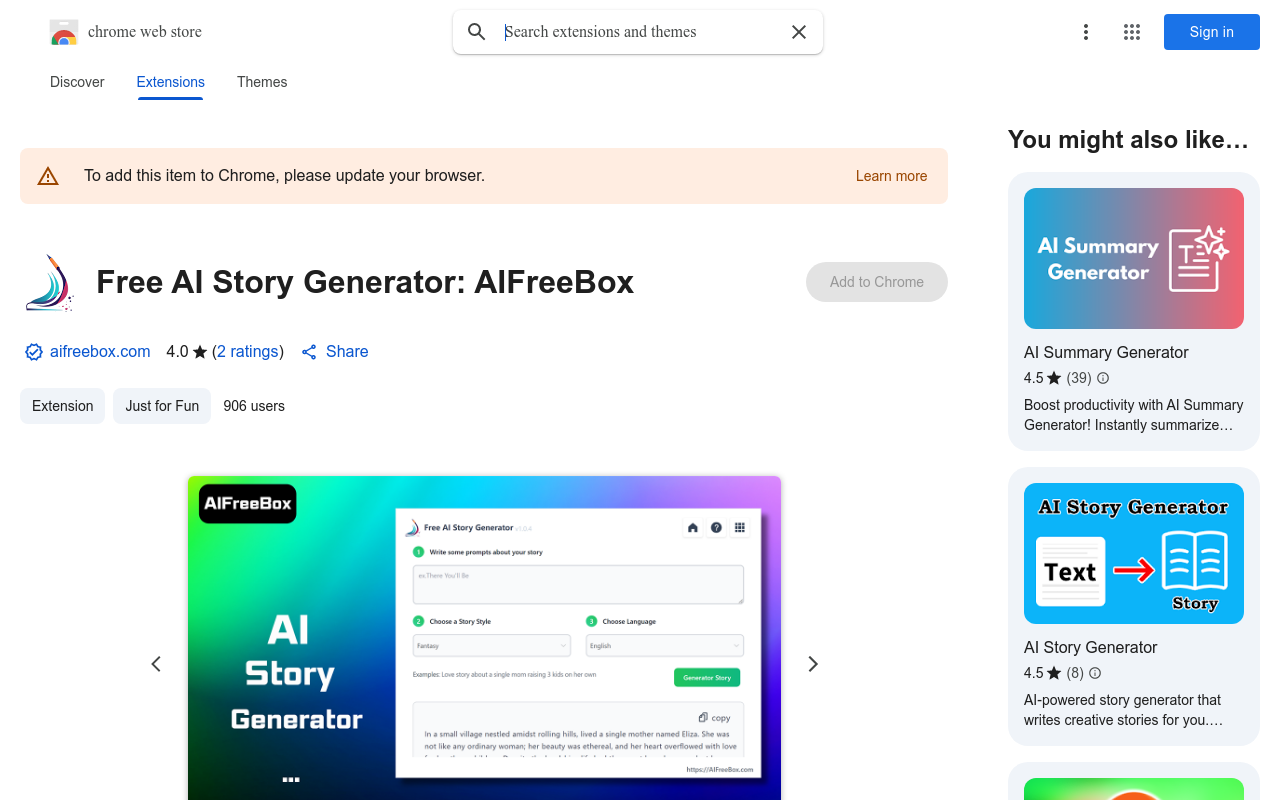Select the Extensions tab
The image size is (1280, 800).
[171, 82]
